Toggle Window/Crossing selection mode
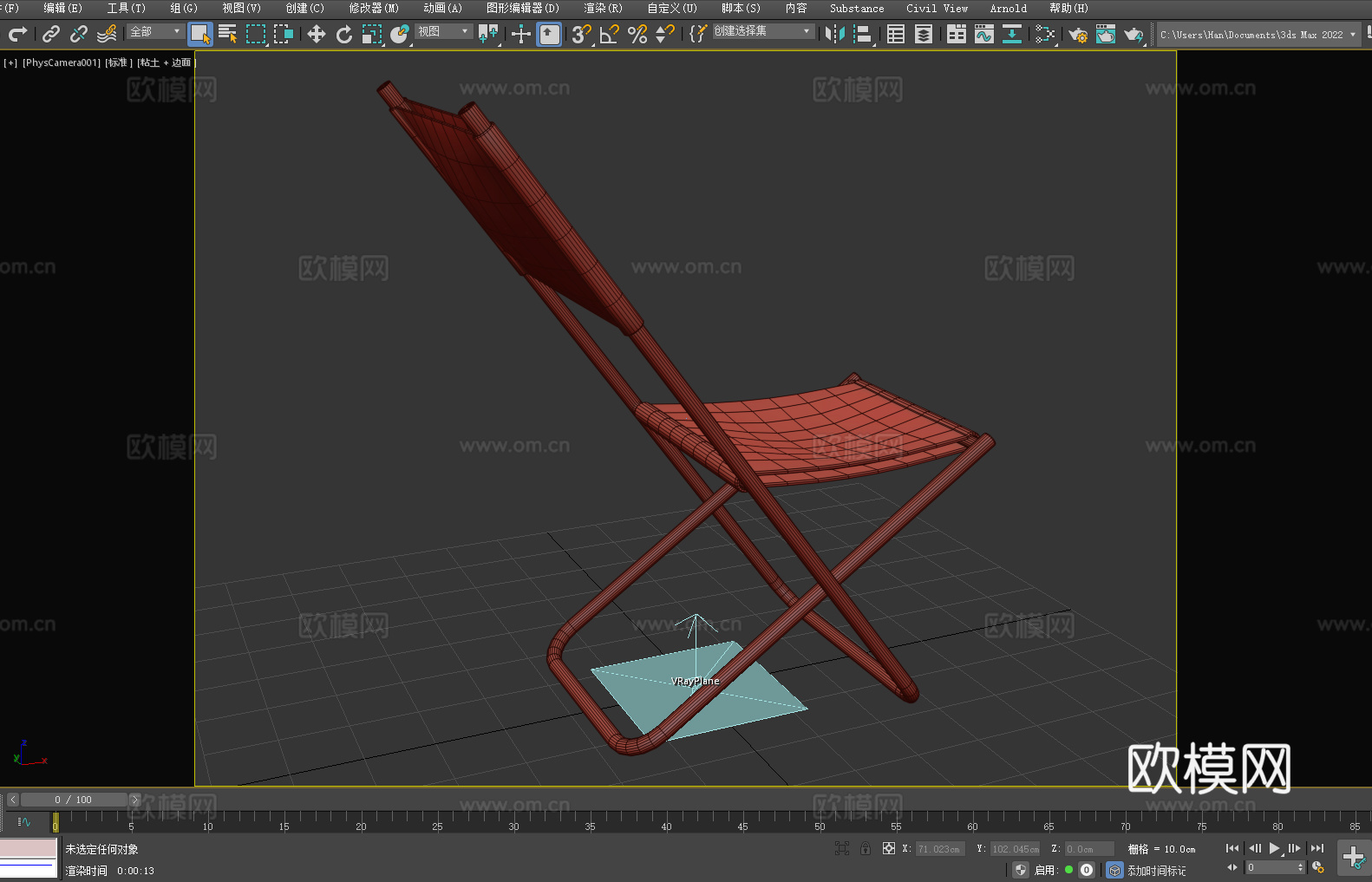The width and height of the screenshot is (1372, 882). (284, 34)
